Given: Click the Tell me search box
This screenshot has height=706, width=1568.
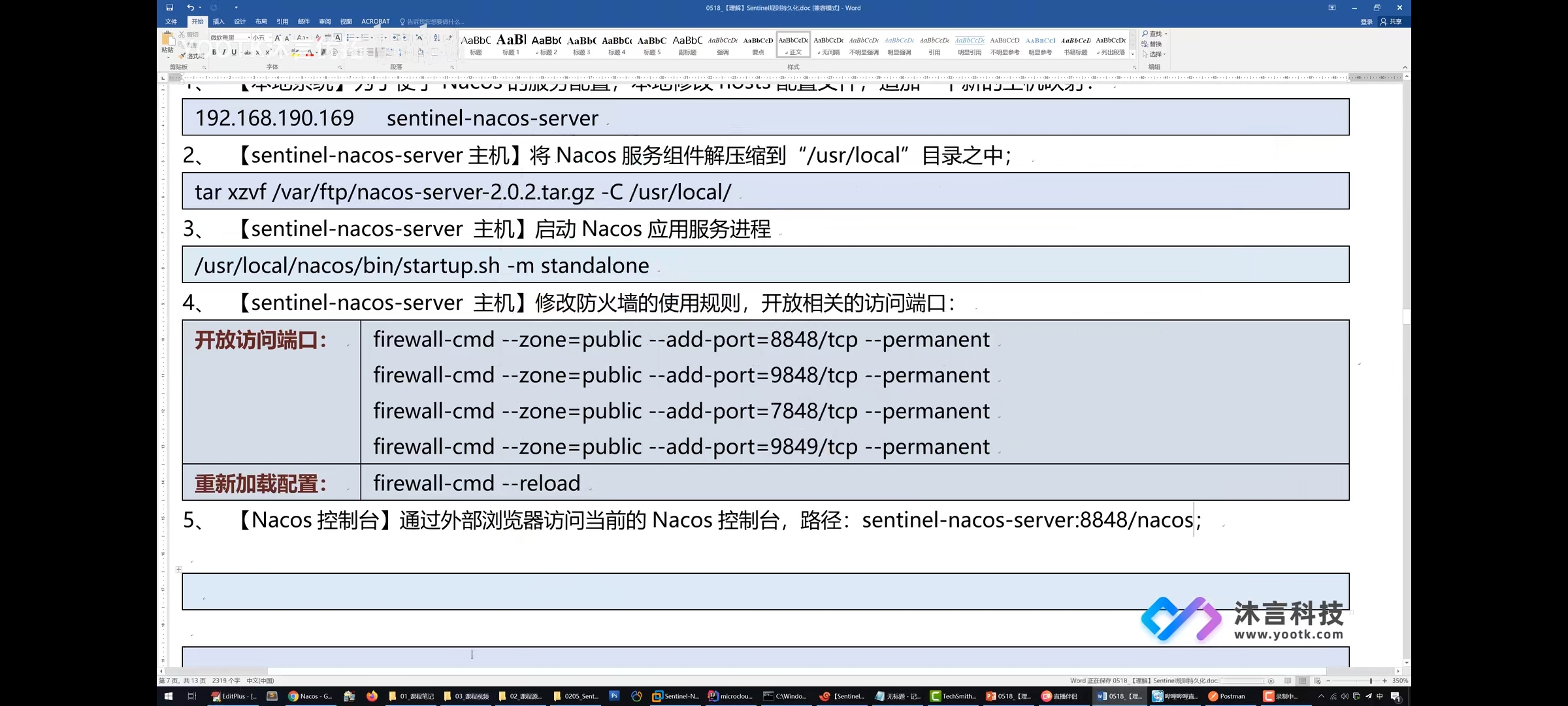Looking at the screenshot, I should tap(433, 22).
